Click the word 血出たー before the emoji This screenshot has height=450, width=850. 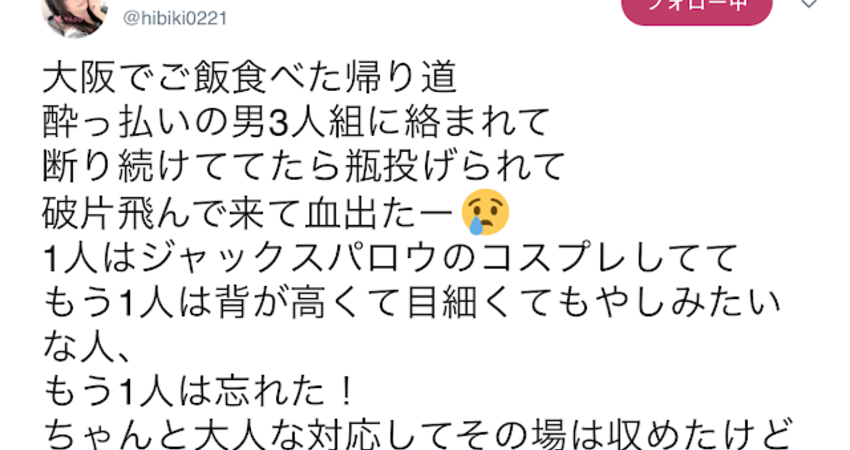pos(380,213)
